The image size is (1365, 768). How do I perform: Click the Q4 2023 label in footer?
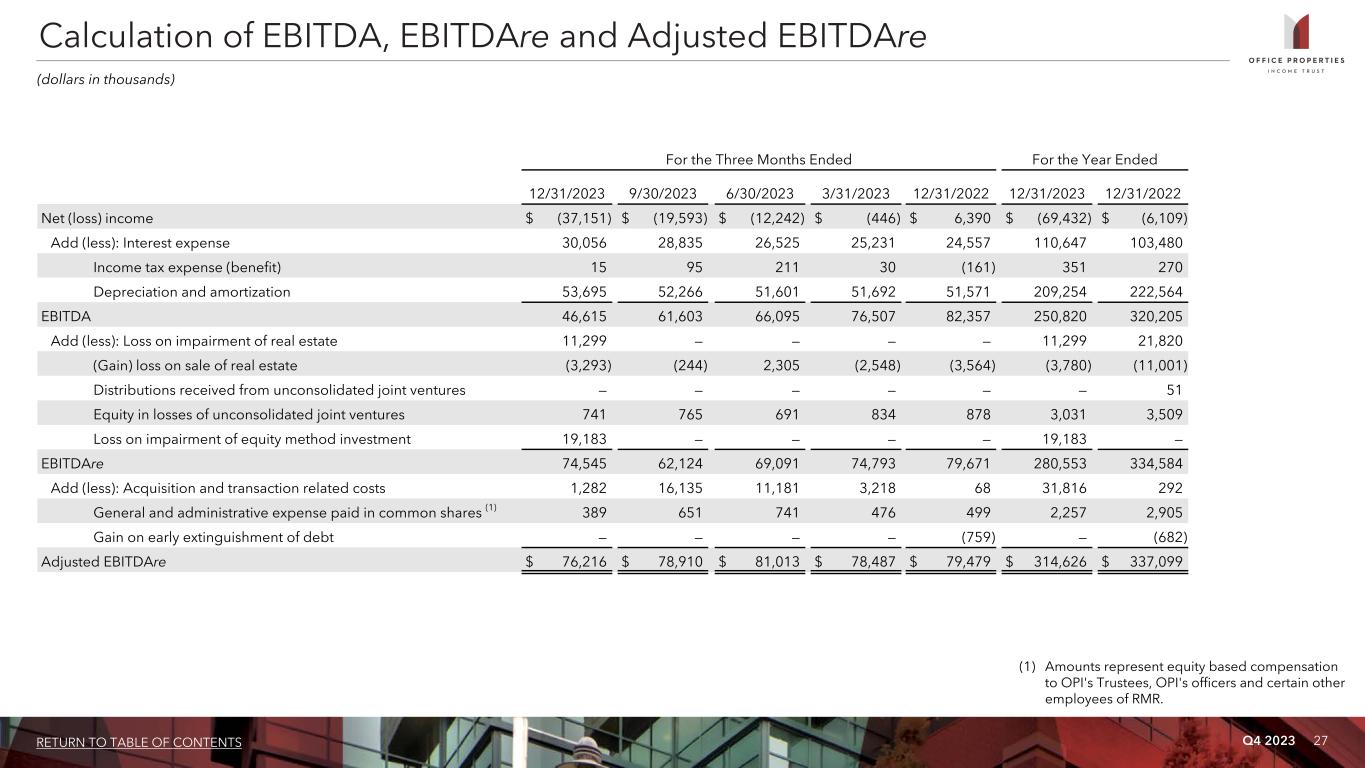[1268, 740]
